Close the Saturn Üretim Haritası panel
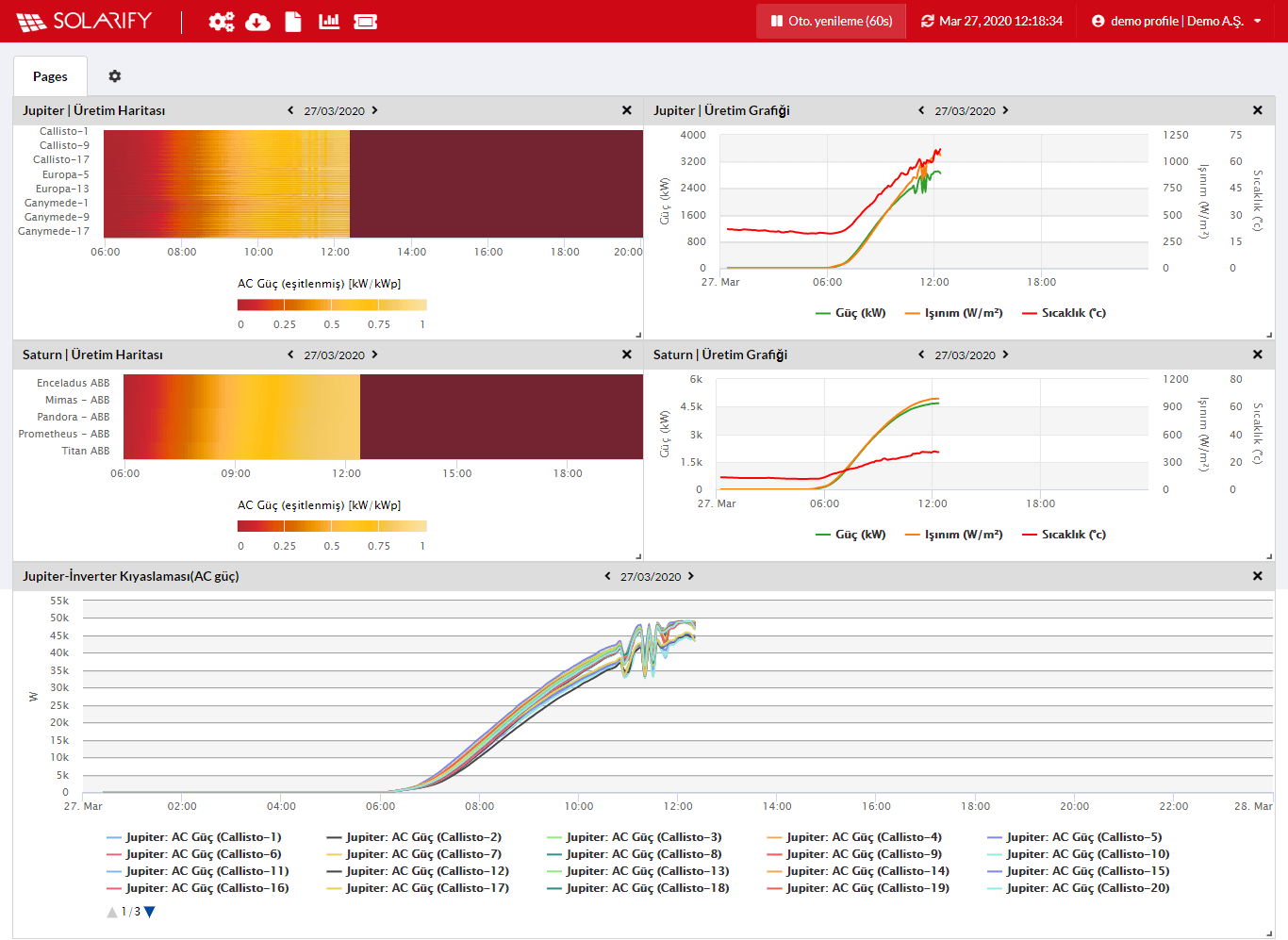This screenshot has width=1288, height=940. pyautogui.click(x=627, y=355)
